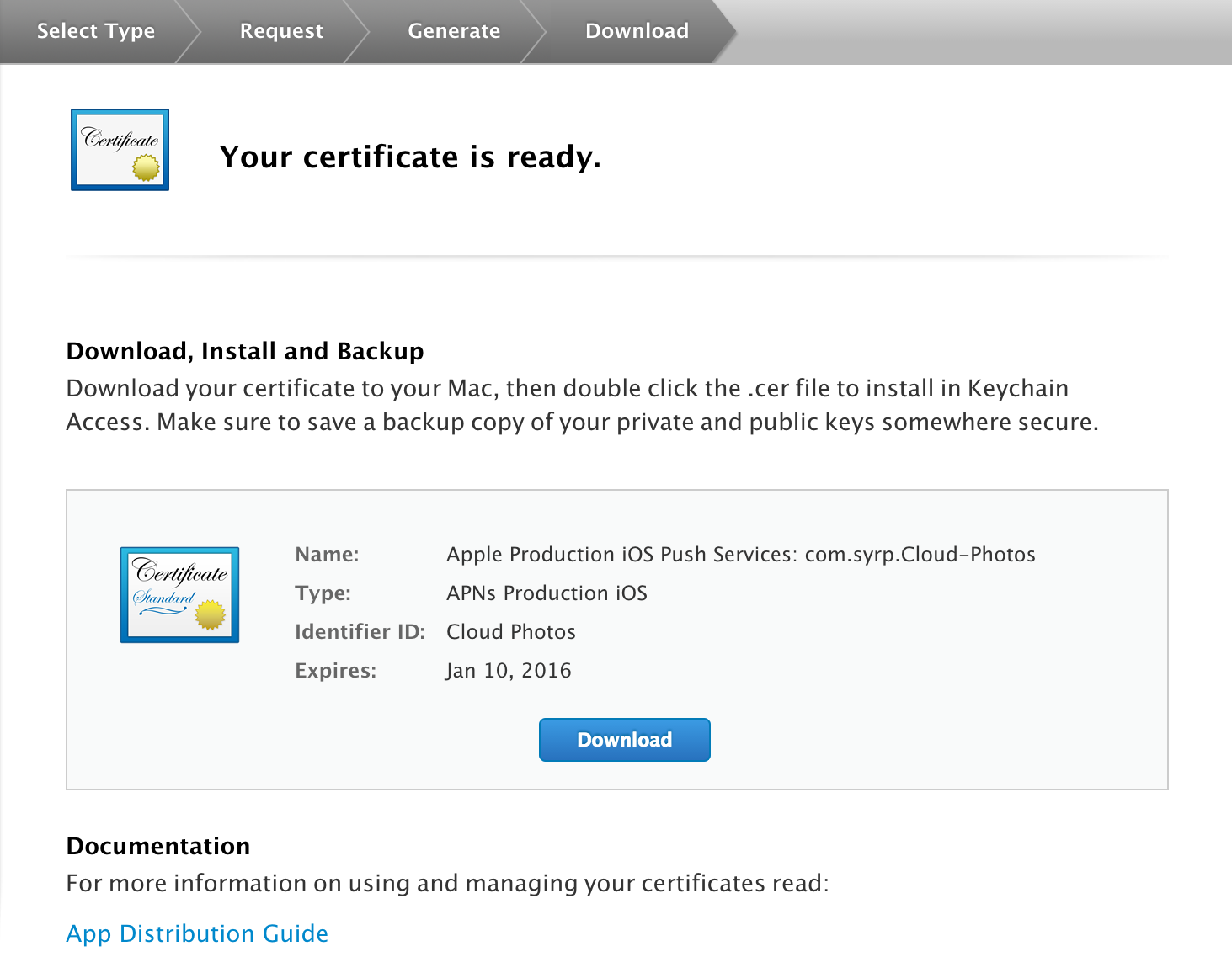Click the "Type:" label
The image size is (1232, 973).
pos(323,593)
